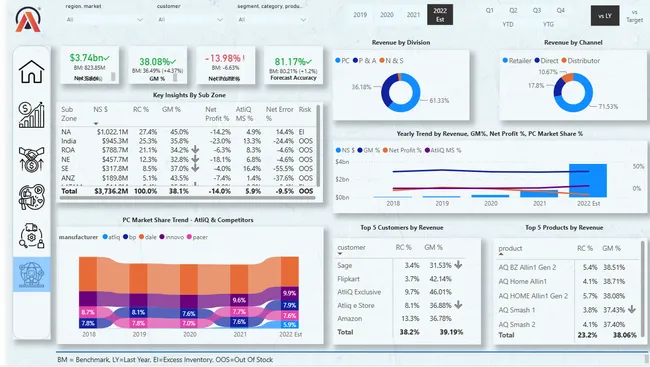The height and width of the screenshot is (367, 650).
Task: Click the down arrow next to ROA GM %
Action: 195,150
